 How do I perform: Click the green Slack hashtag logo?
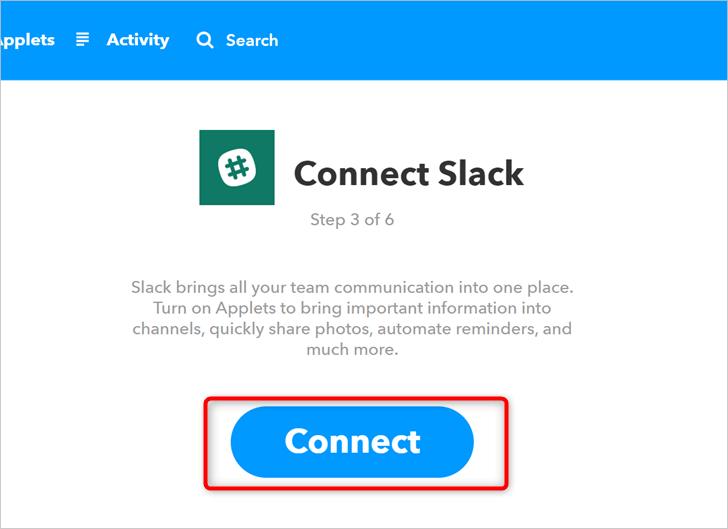click(237, 168)
